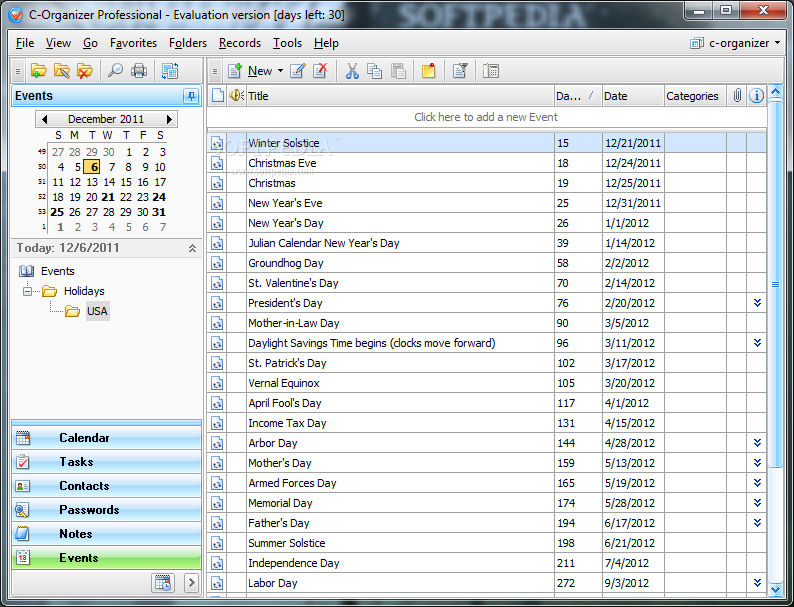Click the alarm speaker column header
The height and width of the screenshot is (607, 794).
[x=236, y=95]
